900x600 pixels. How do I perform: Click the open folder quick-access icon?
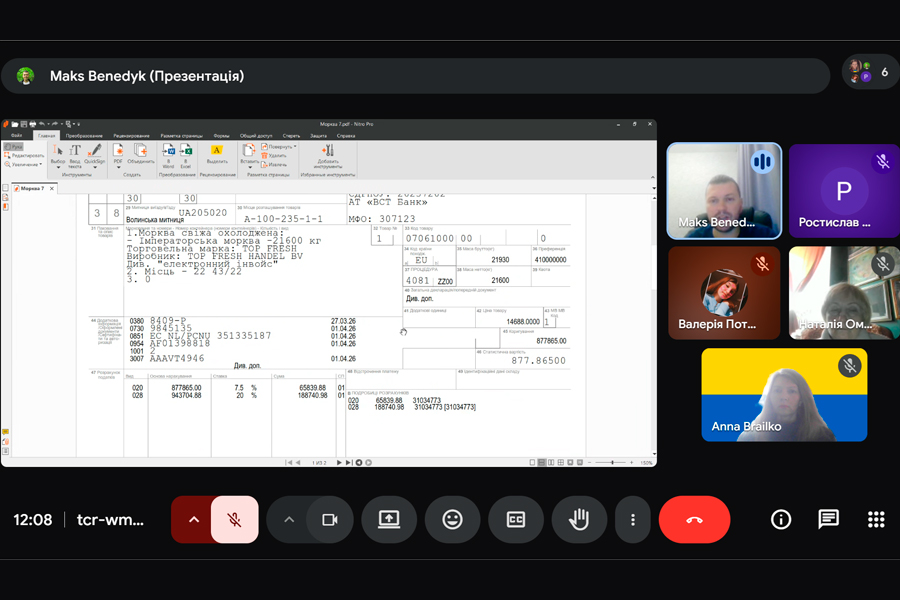[x=14, y=124]
